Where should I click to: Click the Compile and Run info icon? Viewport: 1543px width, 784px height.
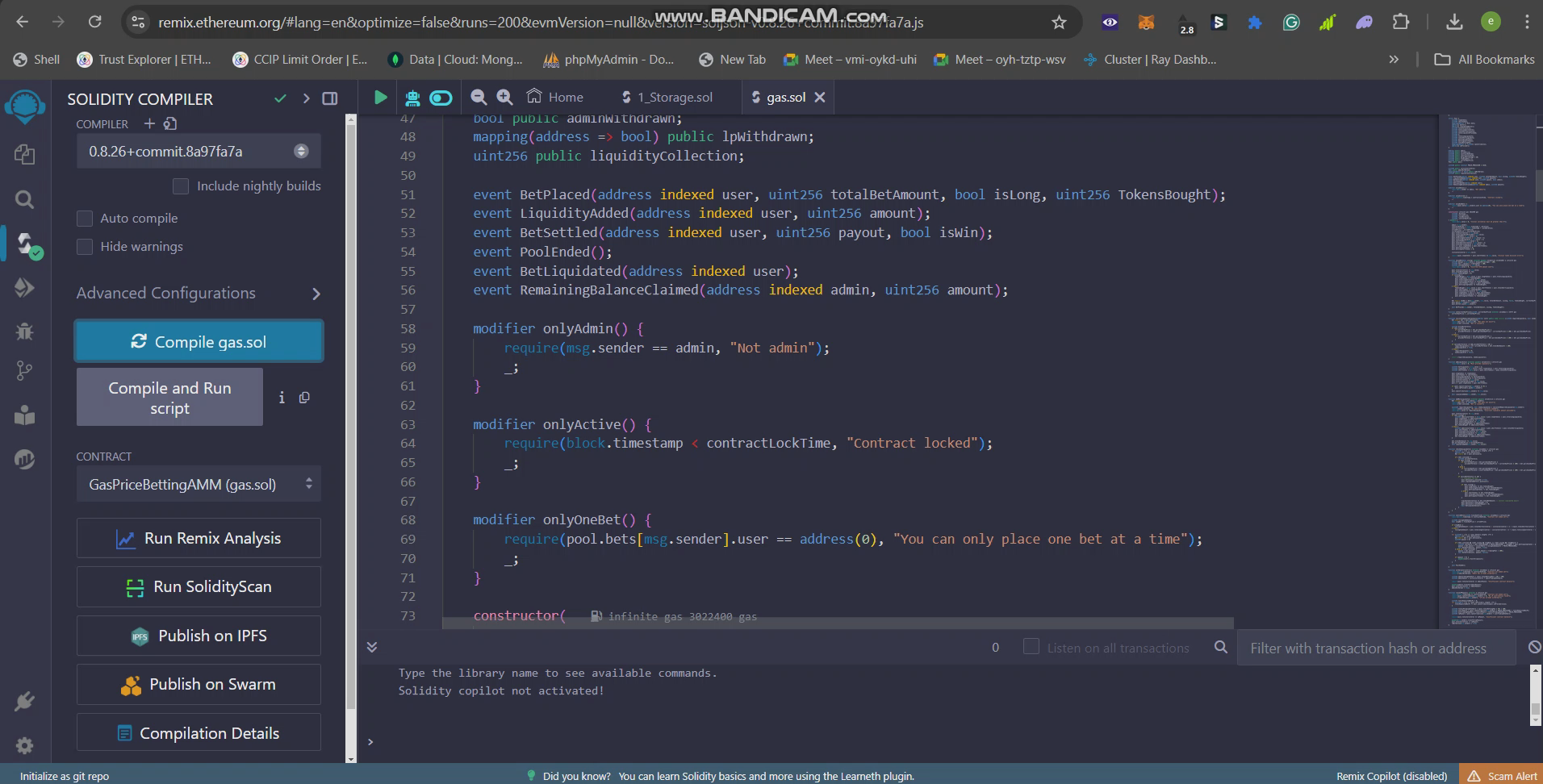pos(282,398)
